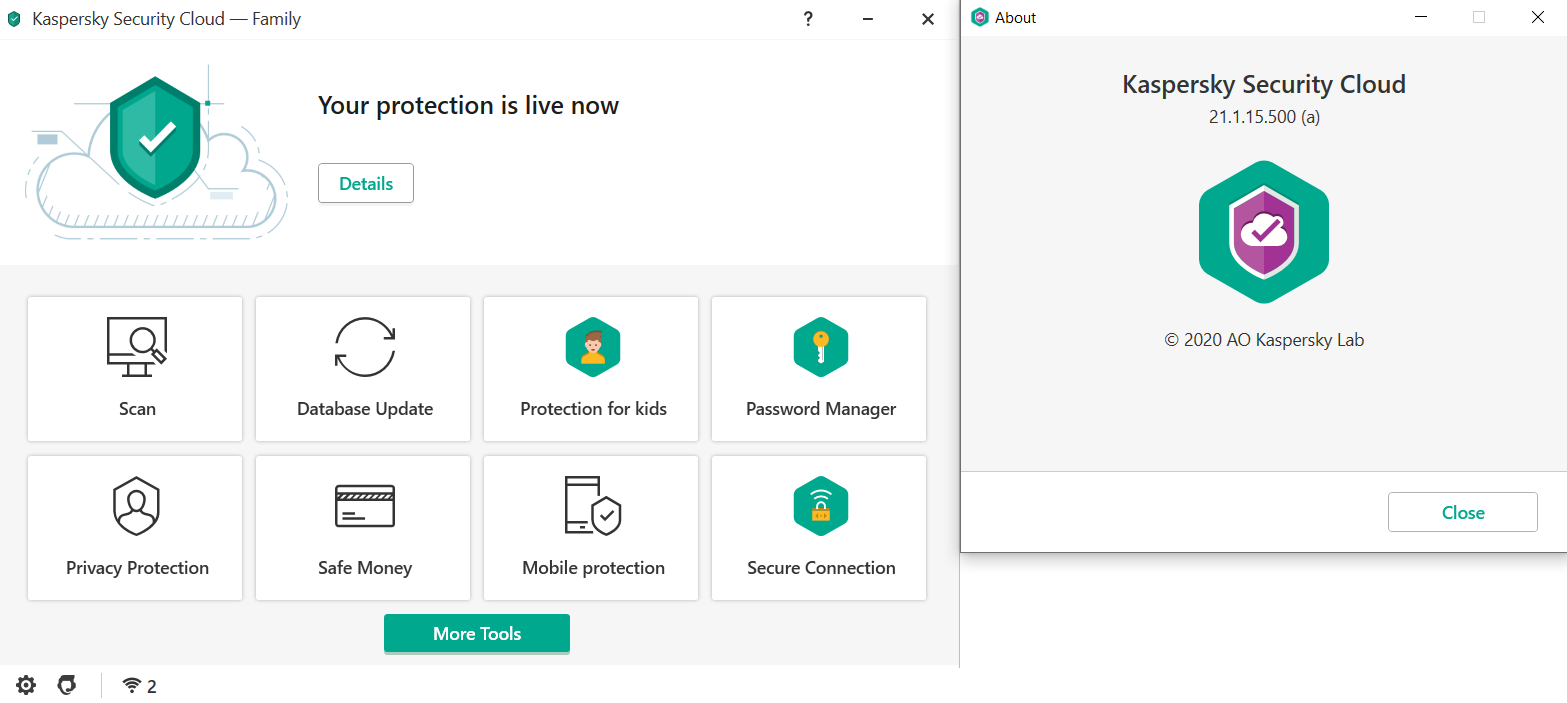Click the wifi network devices icon
Image resolution: width=1567 pixels, height=703 pixels.
pos(131,685)
